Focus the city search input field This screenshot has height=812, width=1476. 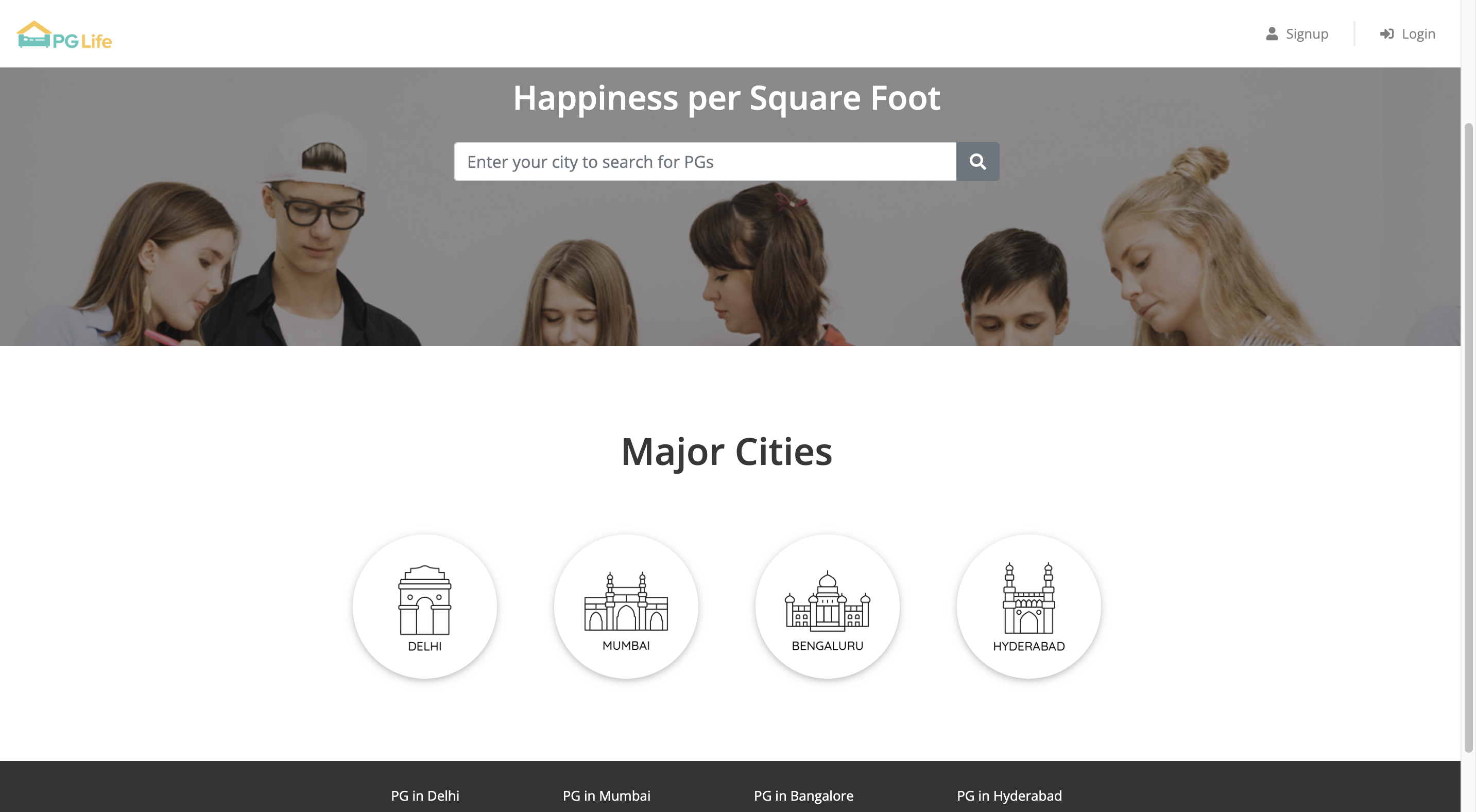pyautogui.click(x=705, y=162)
